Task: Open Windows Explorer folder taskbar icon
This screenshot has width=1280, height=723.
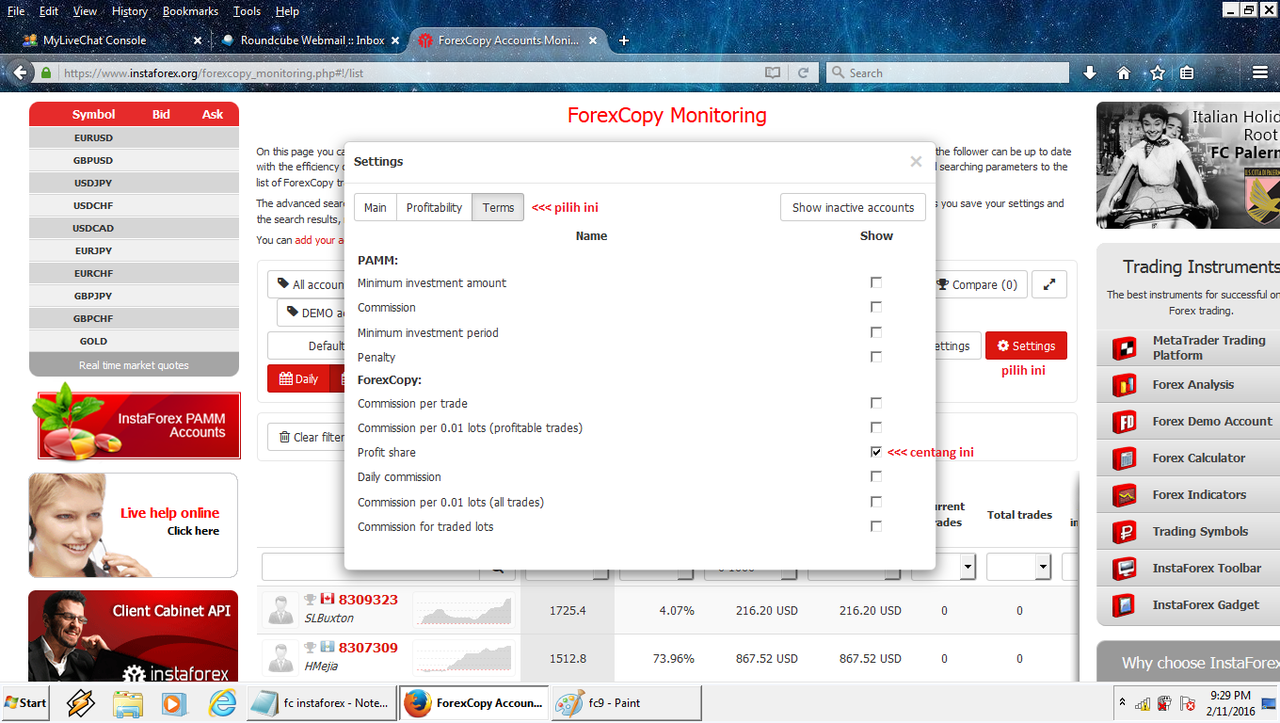Action: (127, 703)
